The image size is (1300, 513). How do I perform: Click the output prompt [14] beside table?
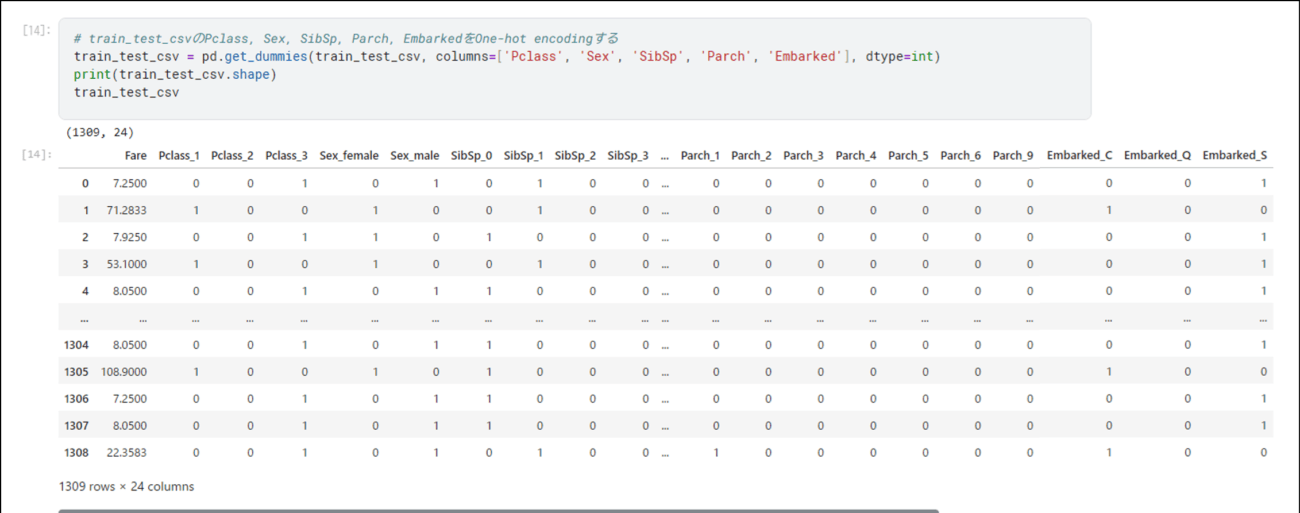(x=36, y=155)
